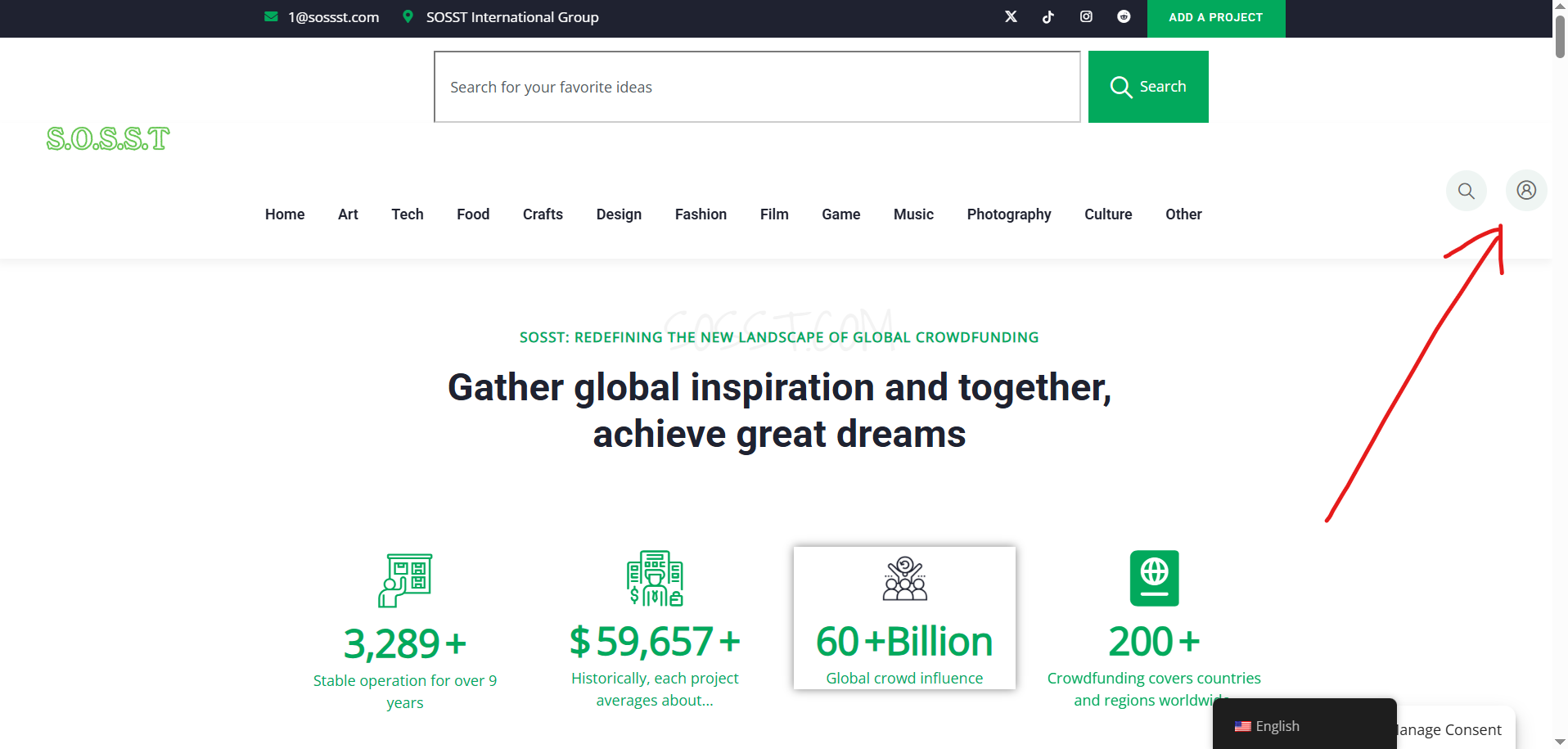The image size is (1568, 749).
Task: Click the green globe passport icon
Action: pos(1155,578)
